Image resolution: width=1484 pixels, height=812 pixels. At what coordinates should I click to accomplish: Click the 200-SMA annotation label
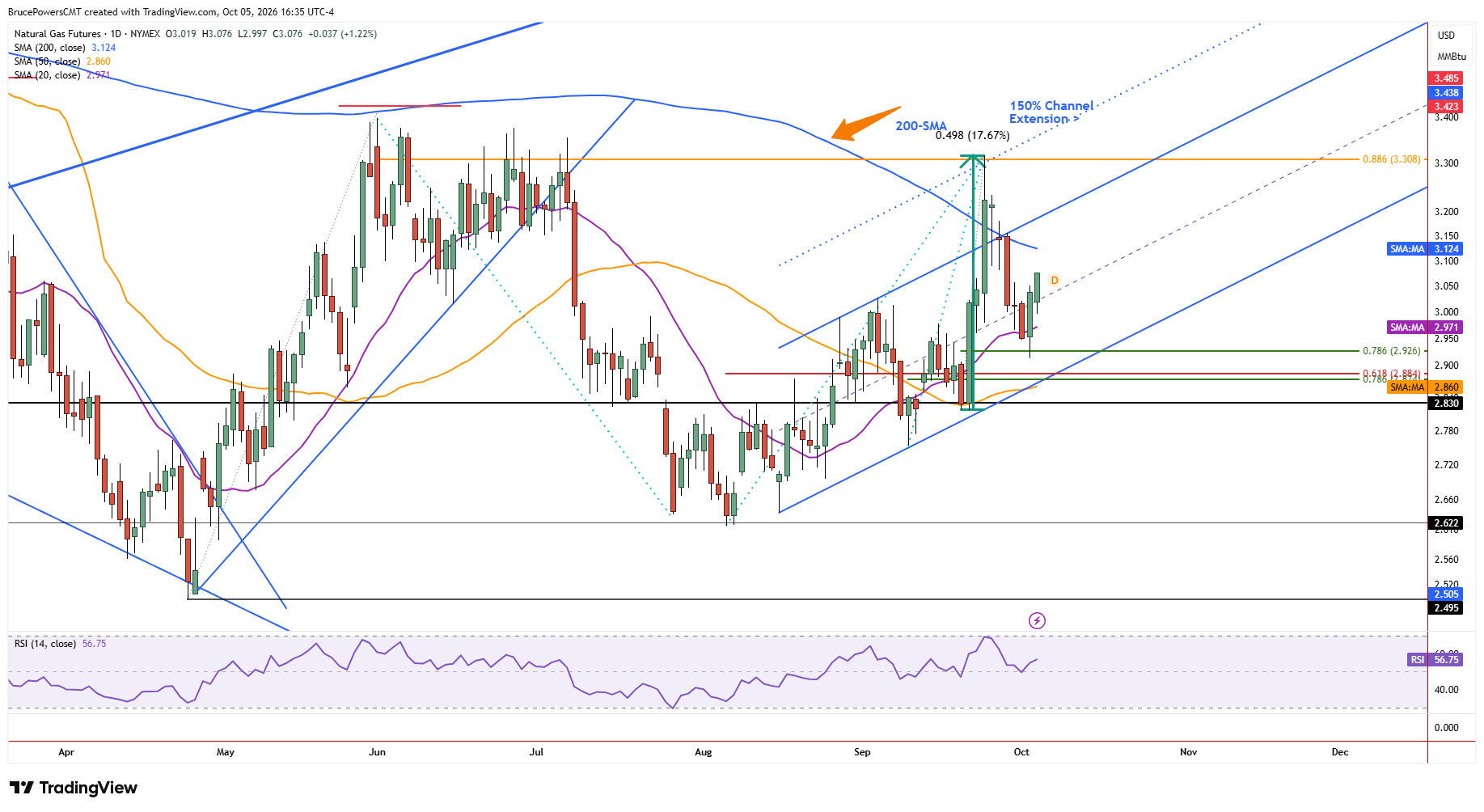click(x=920, y=125)
